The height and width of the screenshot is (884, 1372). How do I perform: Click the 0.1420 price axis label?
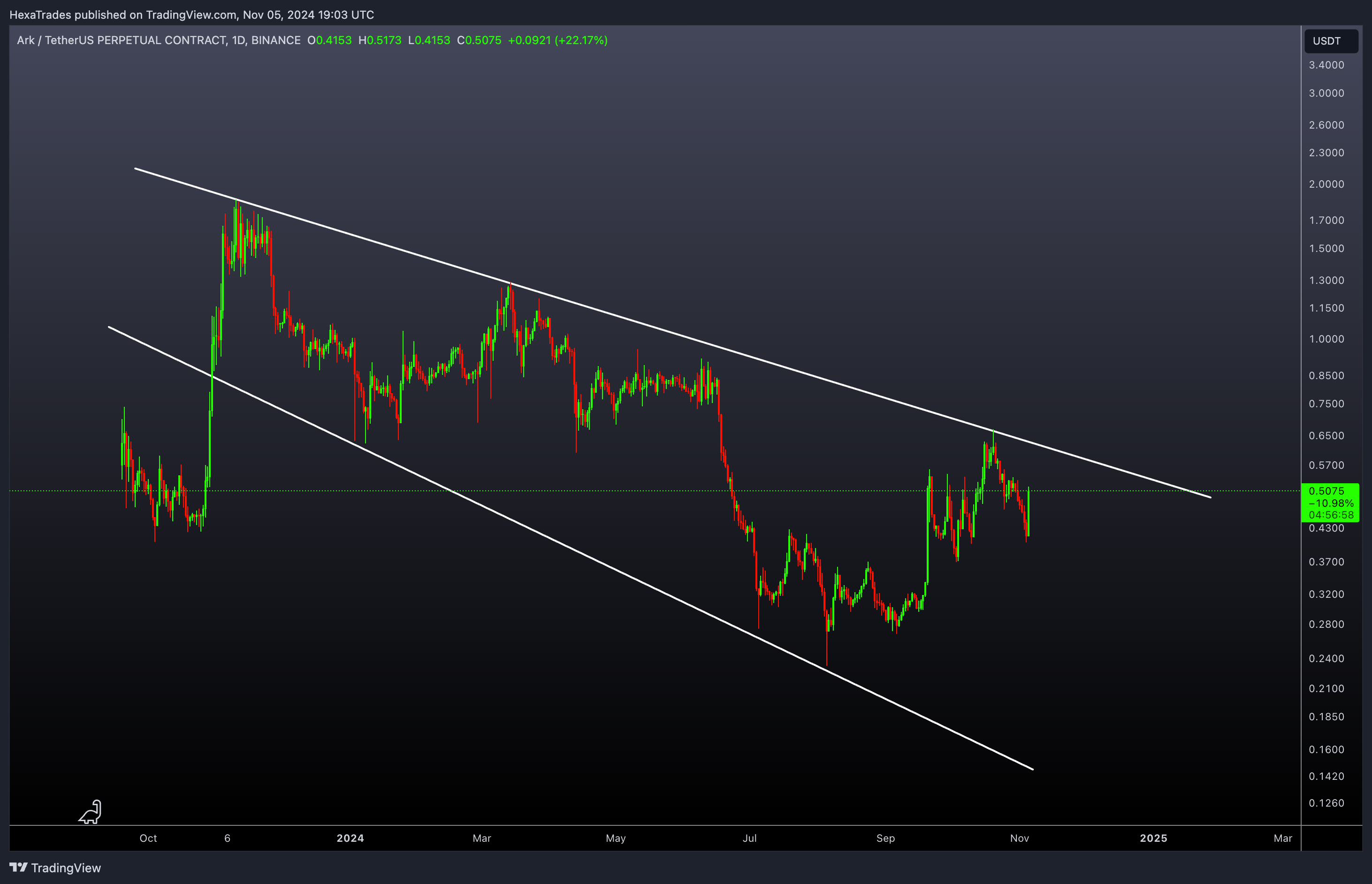point(1326,777)
